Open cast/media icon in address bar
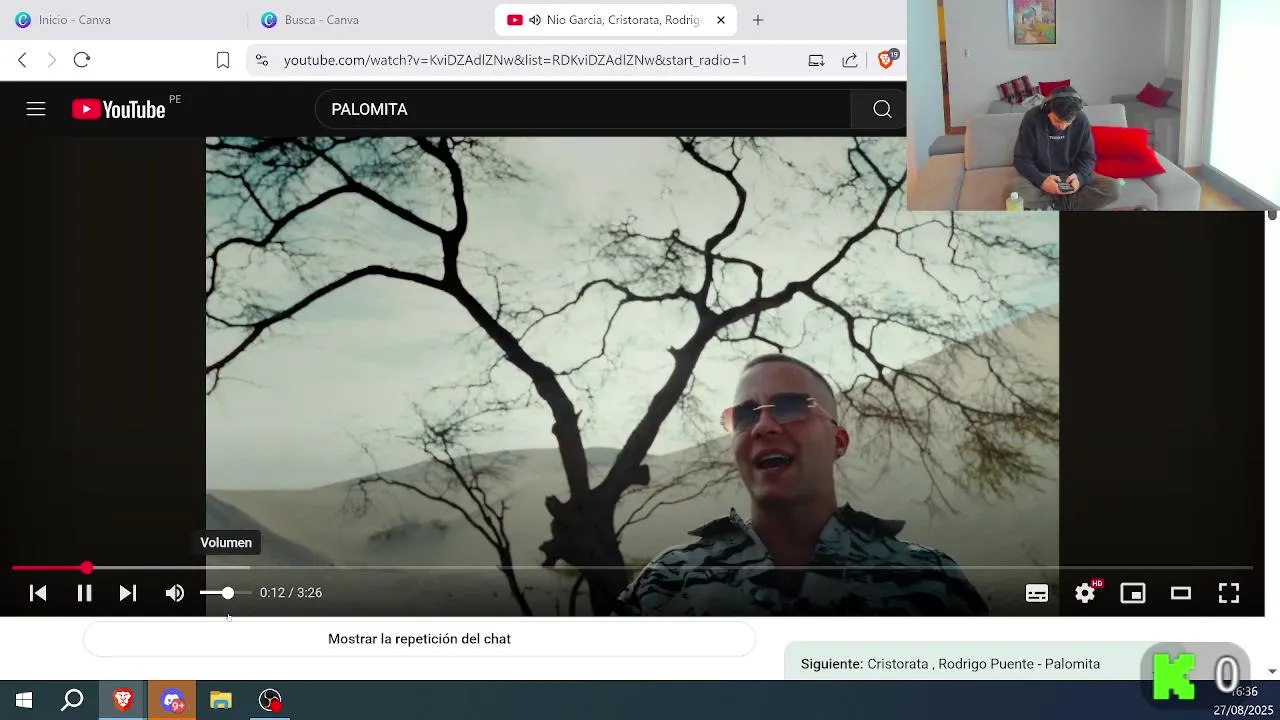Viewport: 1280px width, 720px height. pyautogui.click(x=816, y=60)
